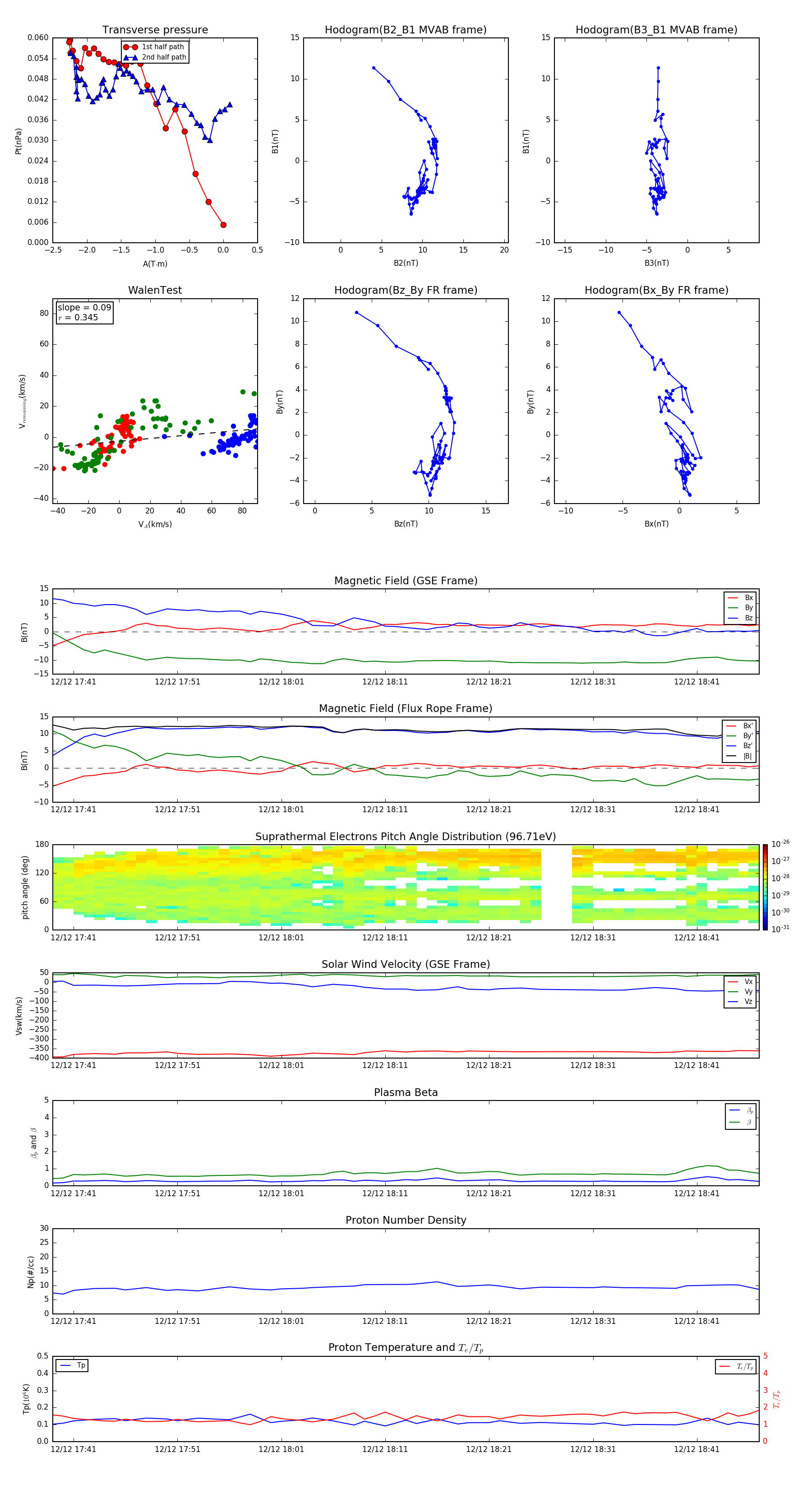Click the 'Proton Temperature and Te/Tp' title
The image size is (812, 1489).
click(x=406, y=1348)
